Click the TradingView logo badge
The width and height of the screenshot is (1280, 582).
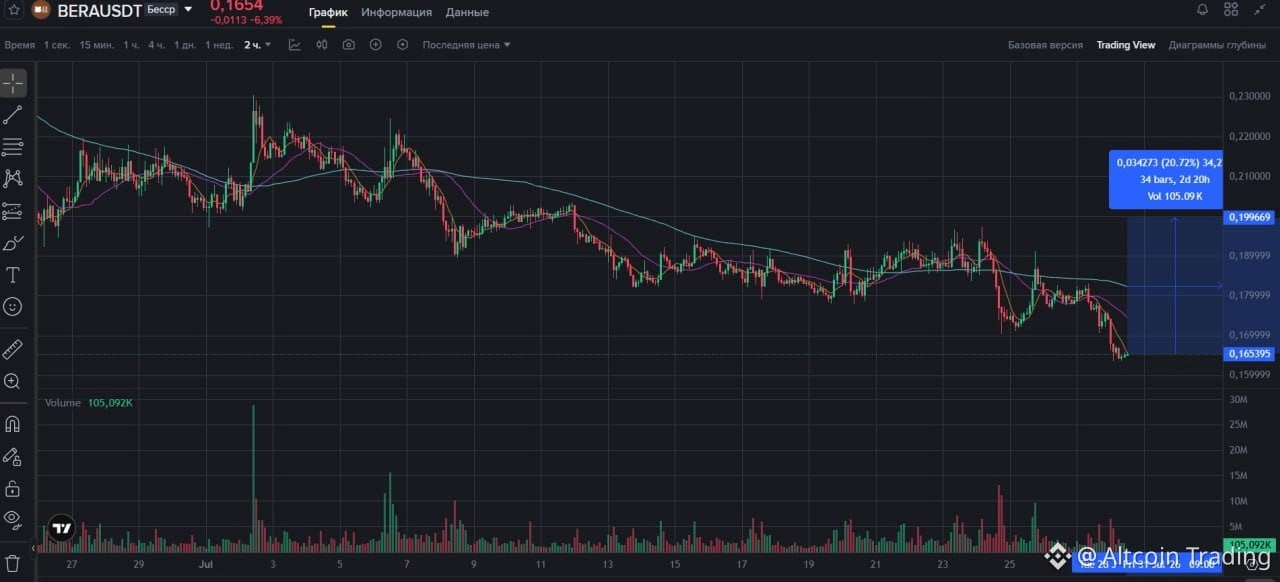62,529
